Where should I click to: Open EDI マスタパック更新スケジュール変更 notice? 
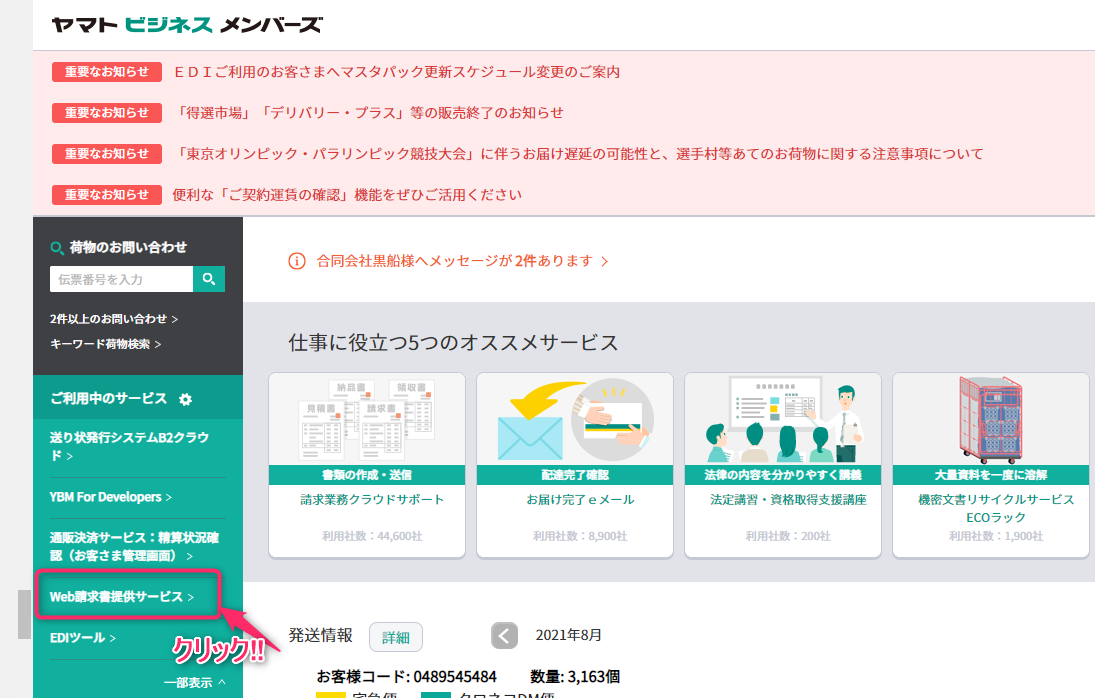[x=397, y=72]
